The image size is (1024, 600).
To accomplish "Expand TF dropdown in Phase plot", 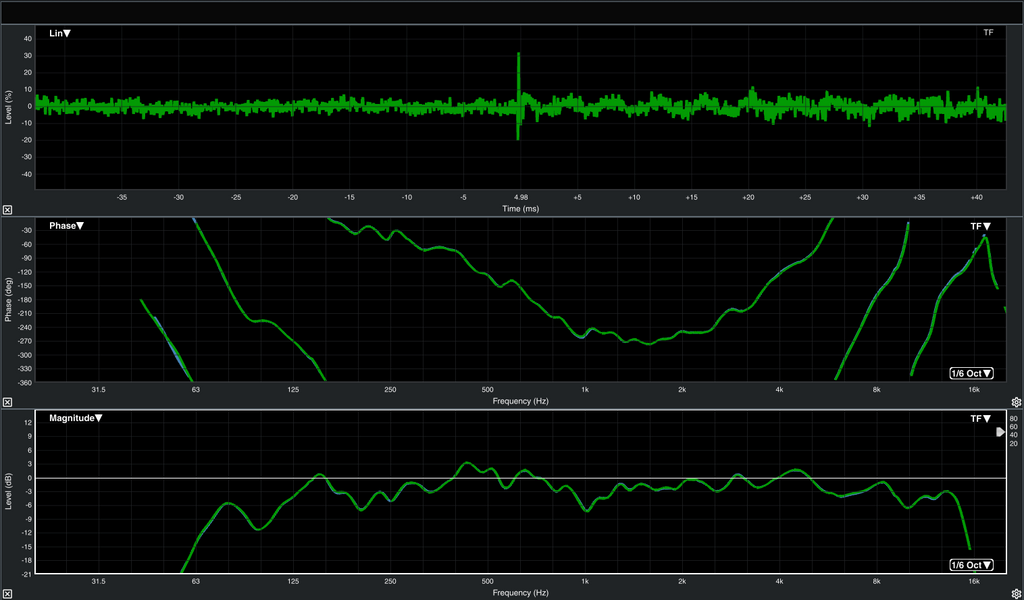I will click(980, 227).
